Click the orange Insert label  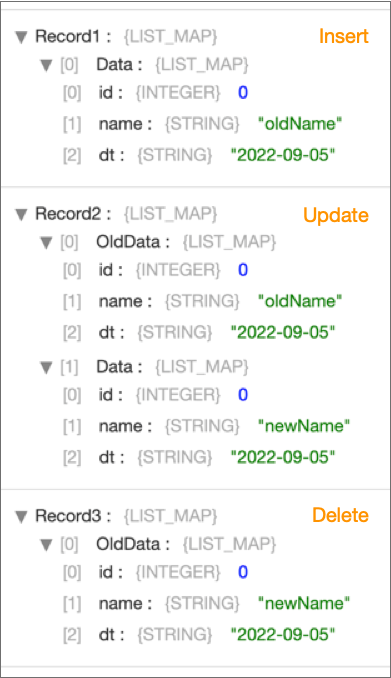click(x=343, y=36)
